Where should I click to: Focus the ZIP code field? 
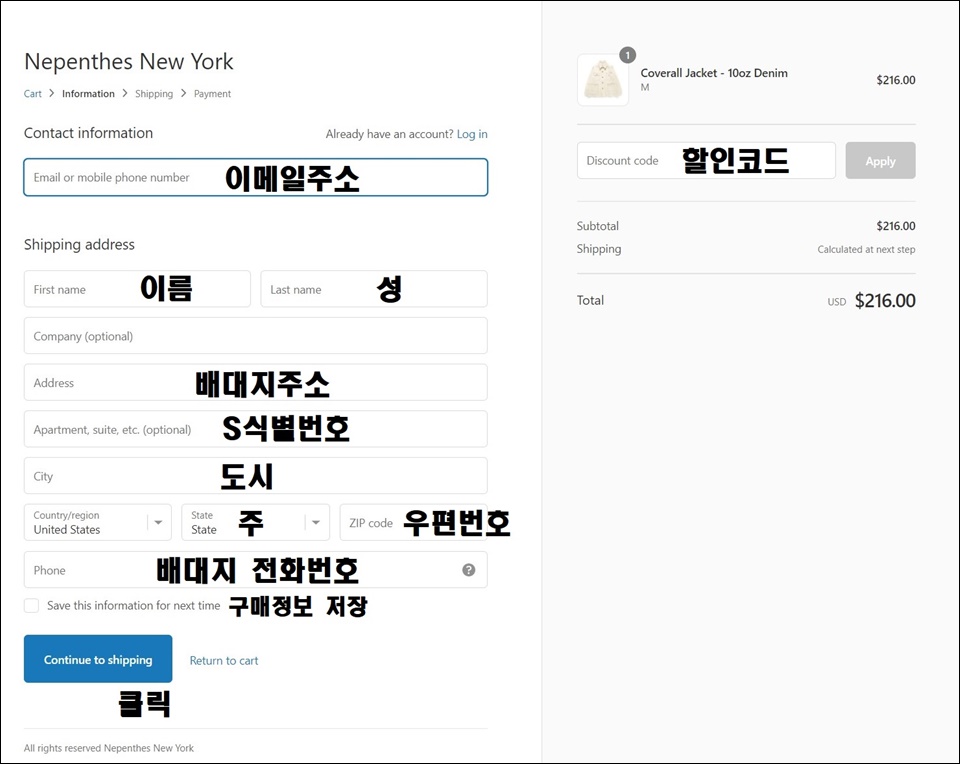point(414,522)
